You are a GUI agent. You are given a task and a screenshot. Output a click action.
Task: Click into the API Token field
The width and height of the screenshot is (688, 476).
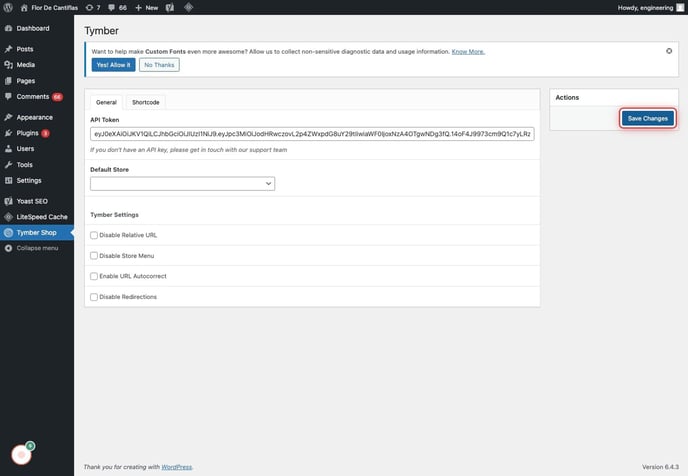point(312,133)
